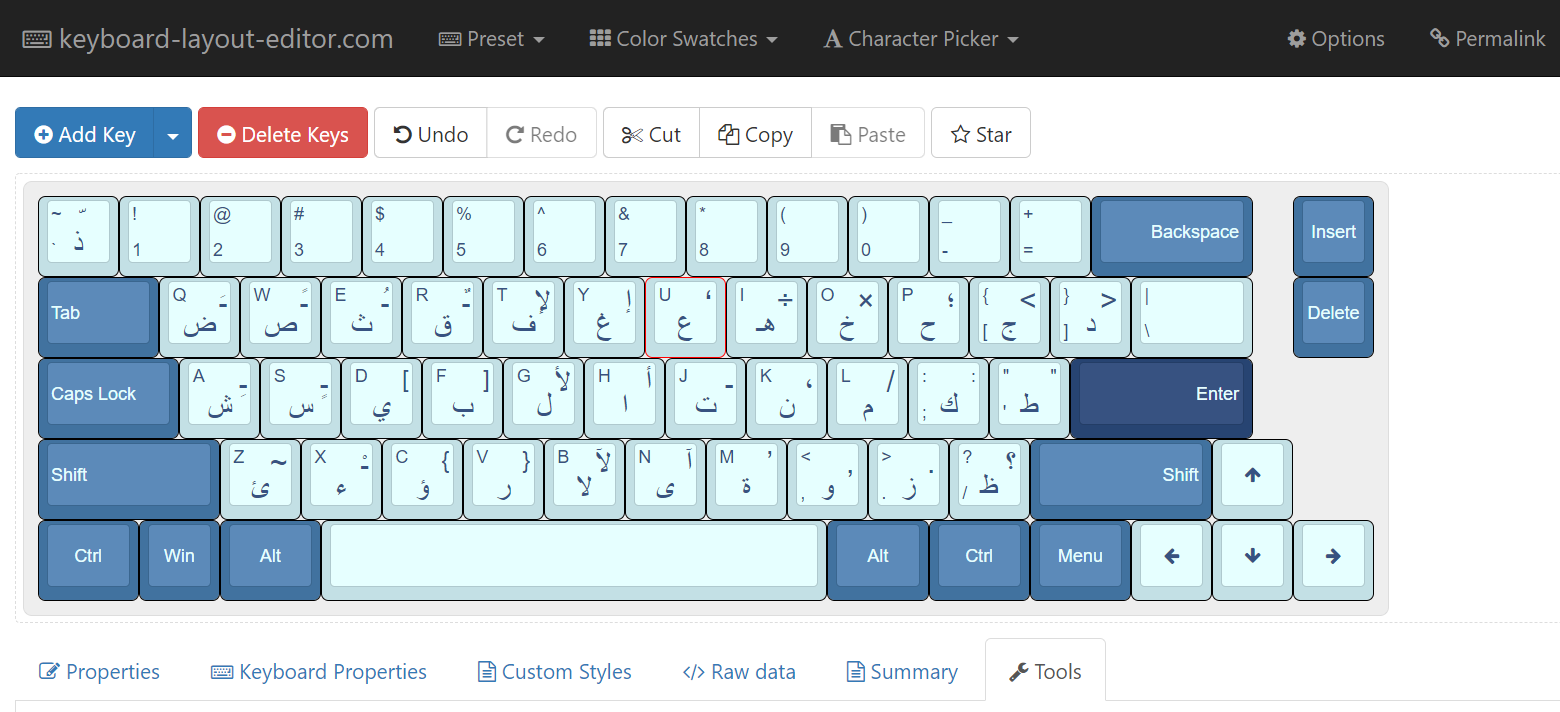Click the Copy icon in the toolbar
1560x712 pixels.
click(x=729, y=132)
